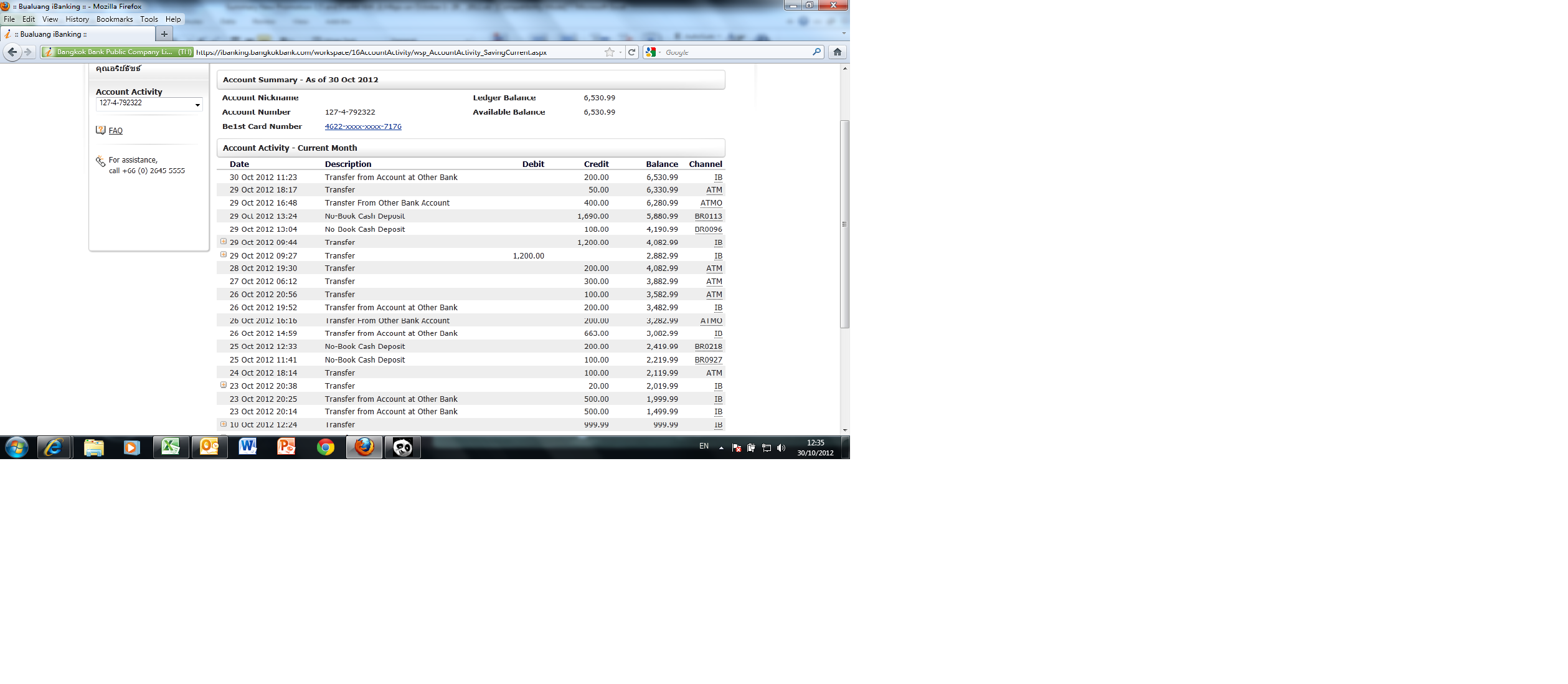Click the search magnifier icon
The width and height of the screenshot is (1568, 684).
[x=816, y=52]
